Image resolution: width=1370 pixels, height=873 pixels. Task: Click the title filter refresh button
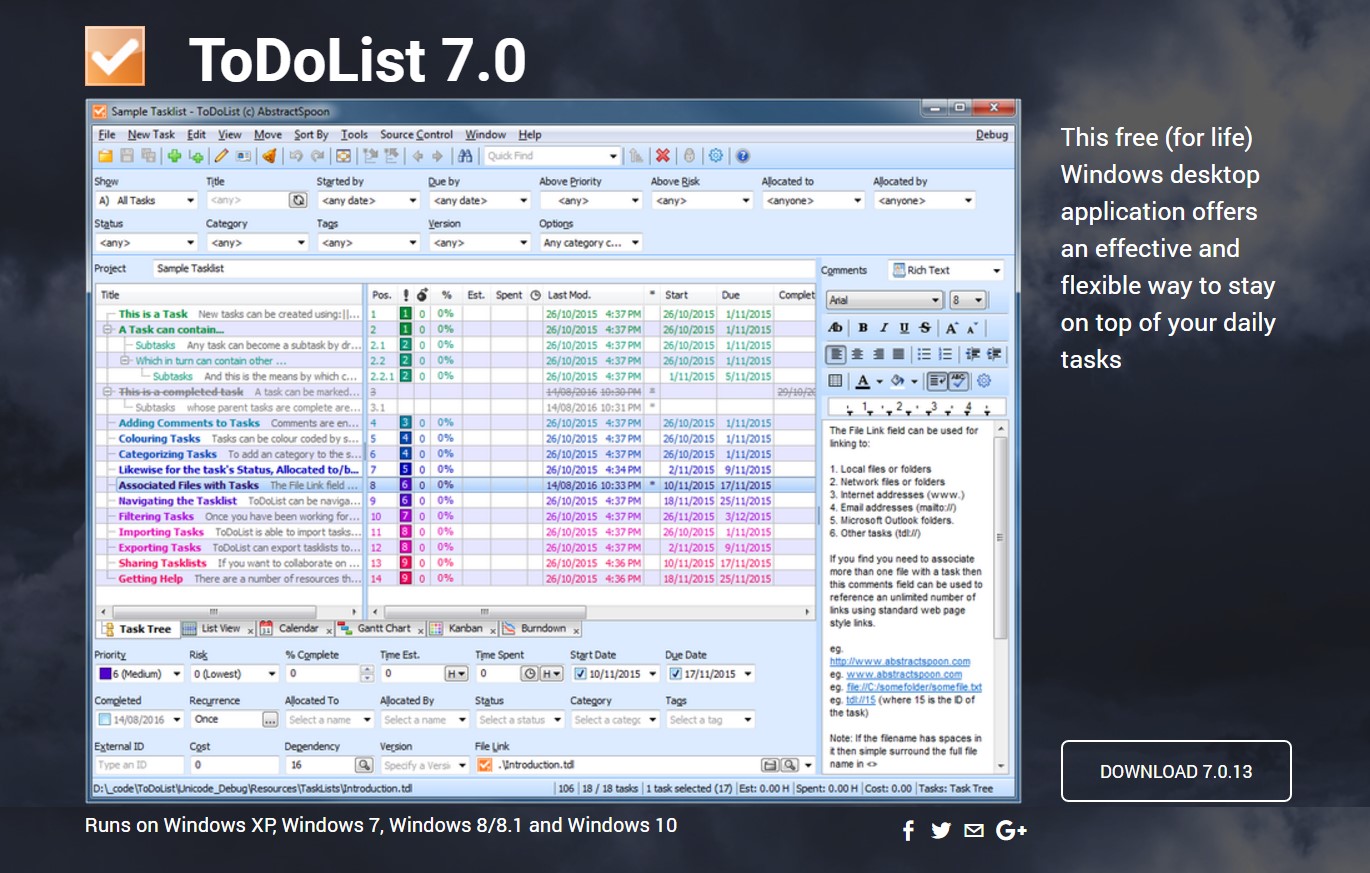(298, 200)
